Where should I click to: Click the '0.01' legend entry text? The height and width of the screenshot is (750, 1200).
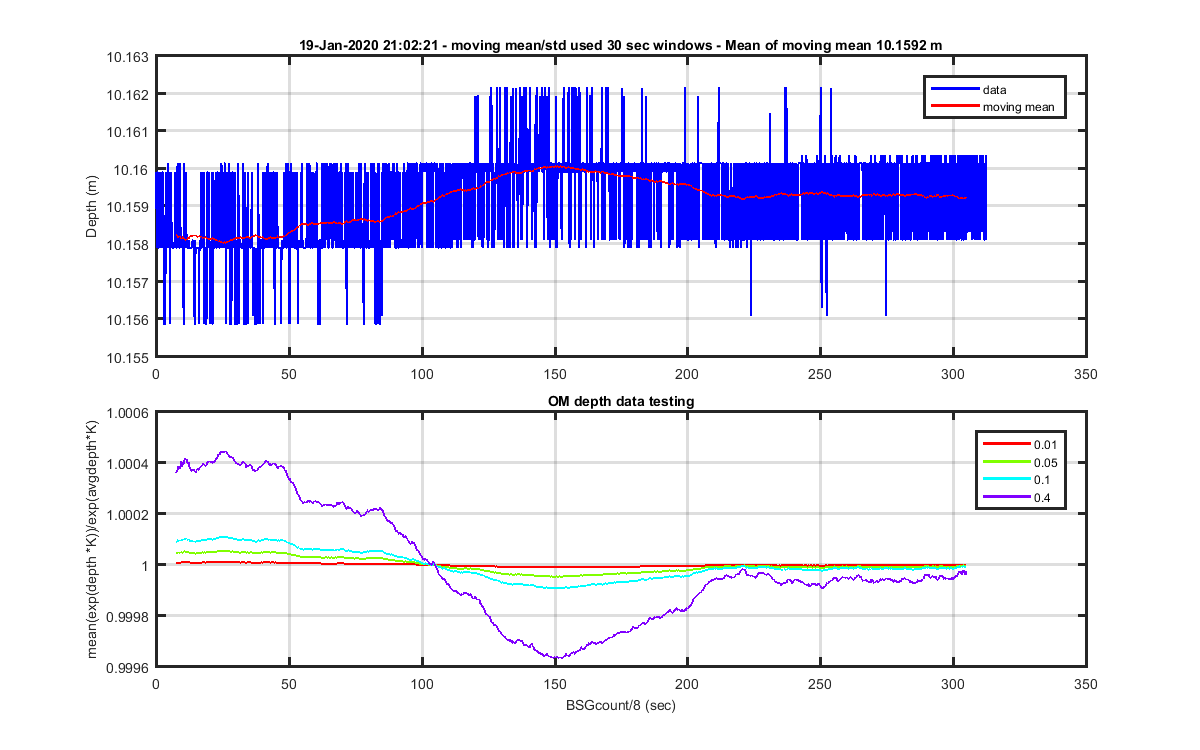pyautogui.click(x=1045, y=444)
